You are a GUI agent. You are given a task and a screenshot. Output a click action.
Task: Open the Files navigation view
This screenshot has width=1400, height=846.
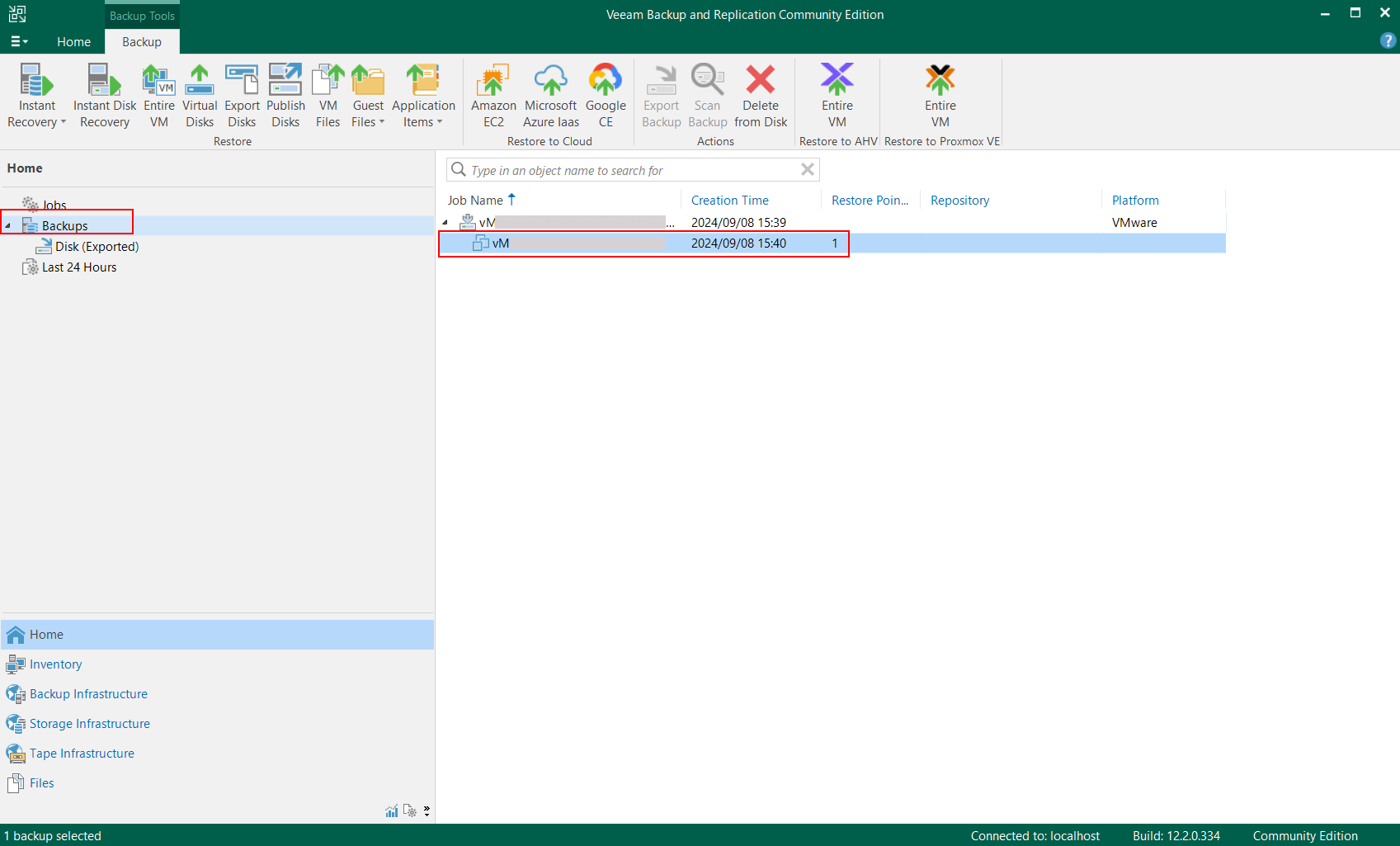click(217, 782)
